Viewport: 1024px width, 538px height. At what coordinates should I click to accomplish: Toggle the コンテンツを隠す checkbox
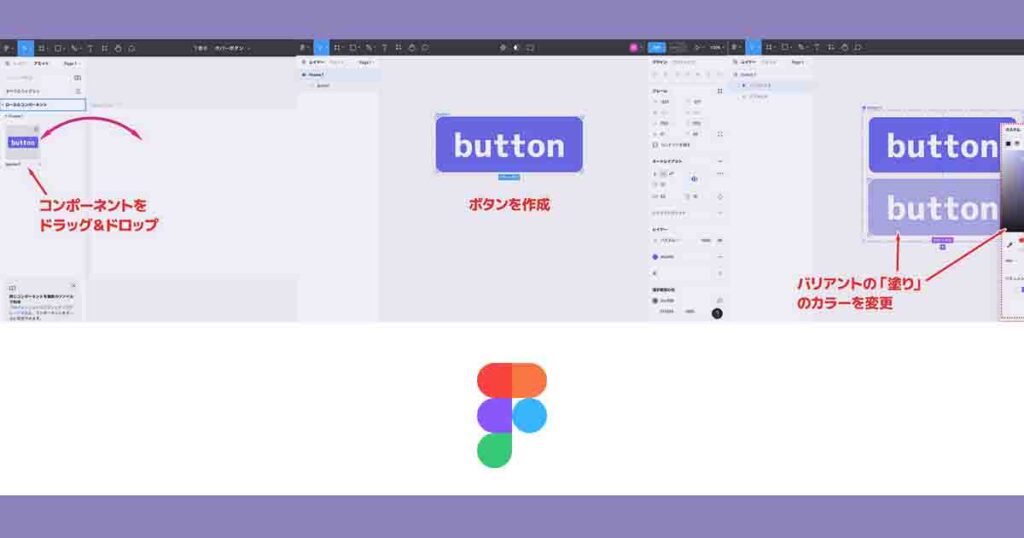pyautogui.click(x=655, y=145)
